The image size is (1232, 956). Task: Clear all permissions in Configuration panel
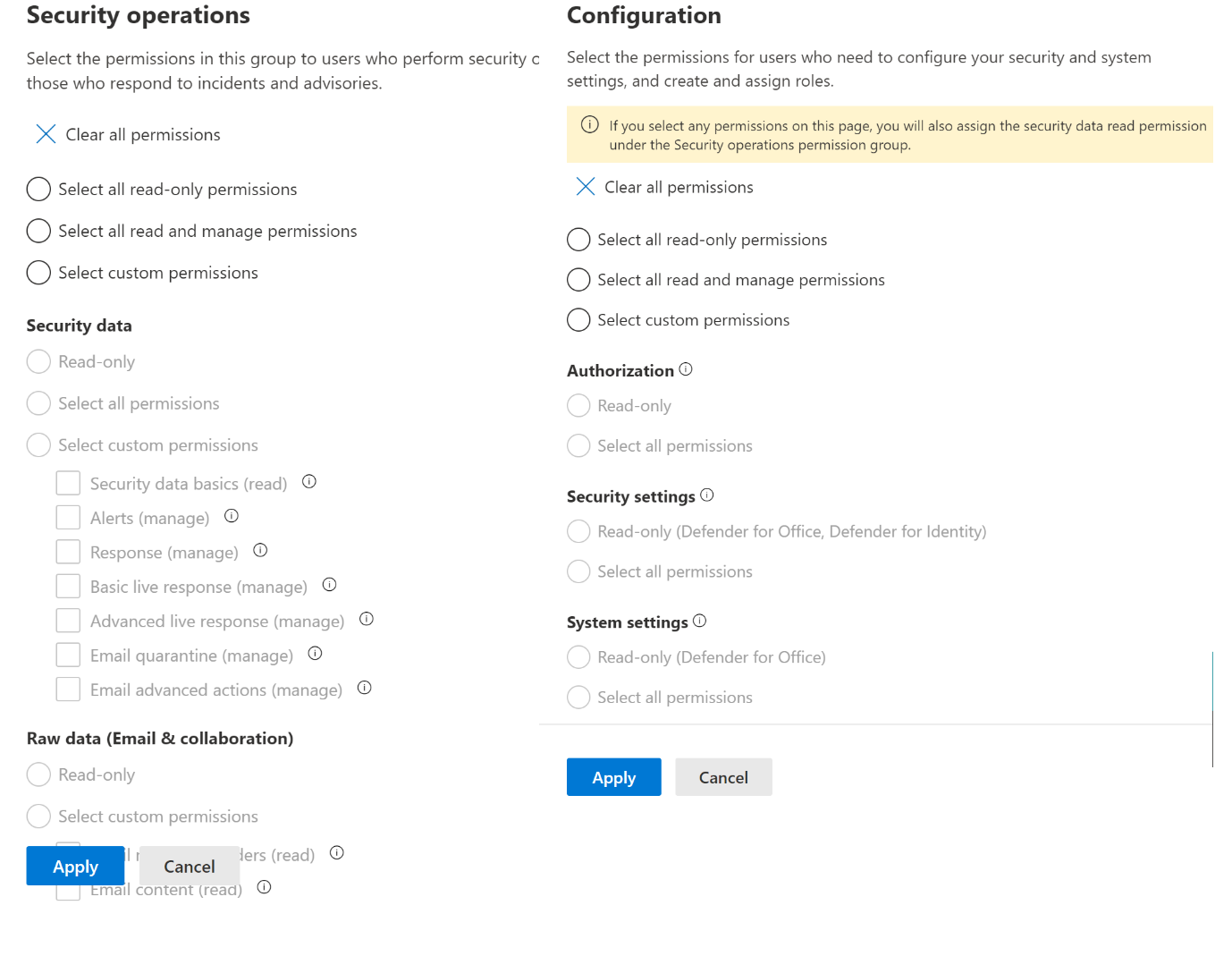click(x=664, y=187)
